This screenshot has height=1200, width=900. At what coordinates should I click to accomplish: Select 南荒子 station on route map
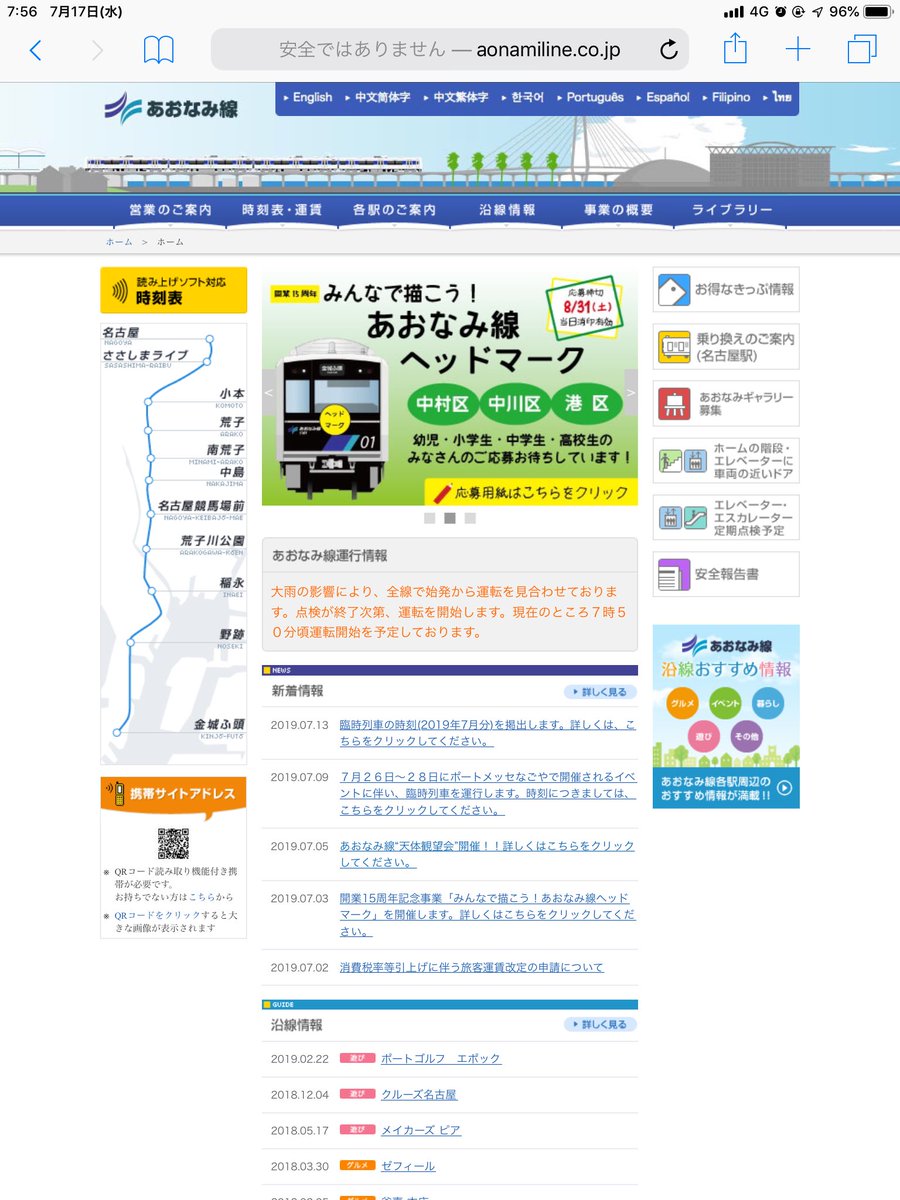[x=225, y=453]
